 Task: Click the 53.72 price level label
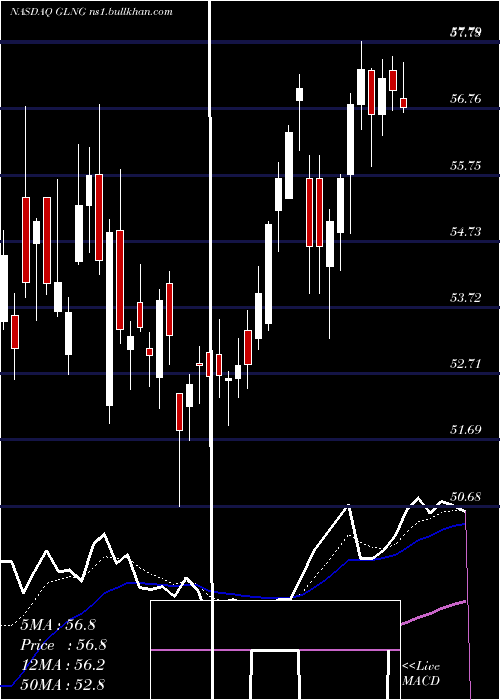[466, 298]
